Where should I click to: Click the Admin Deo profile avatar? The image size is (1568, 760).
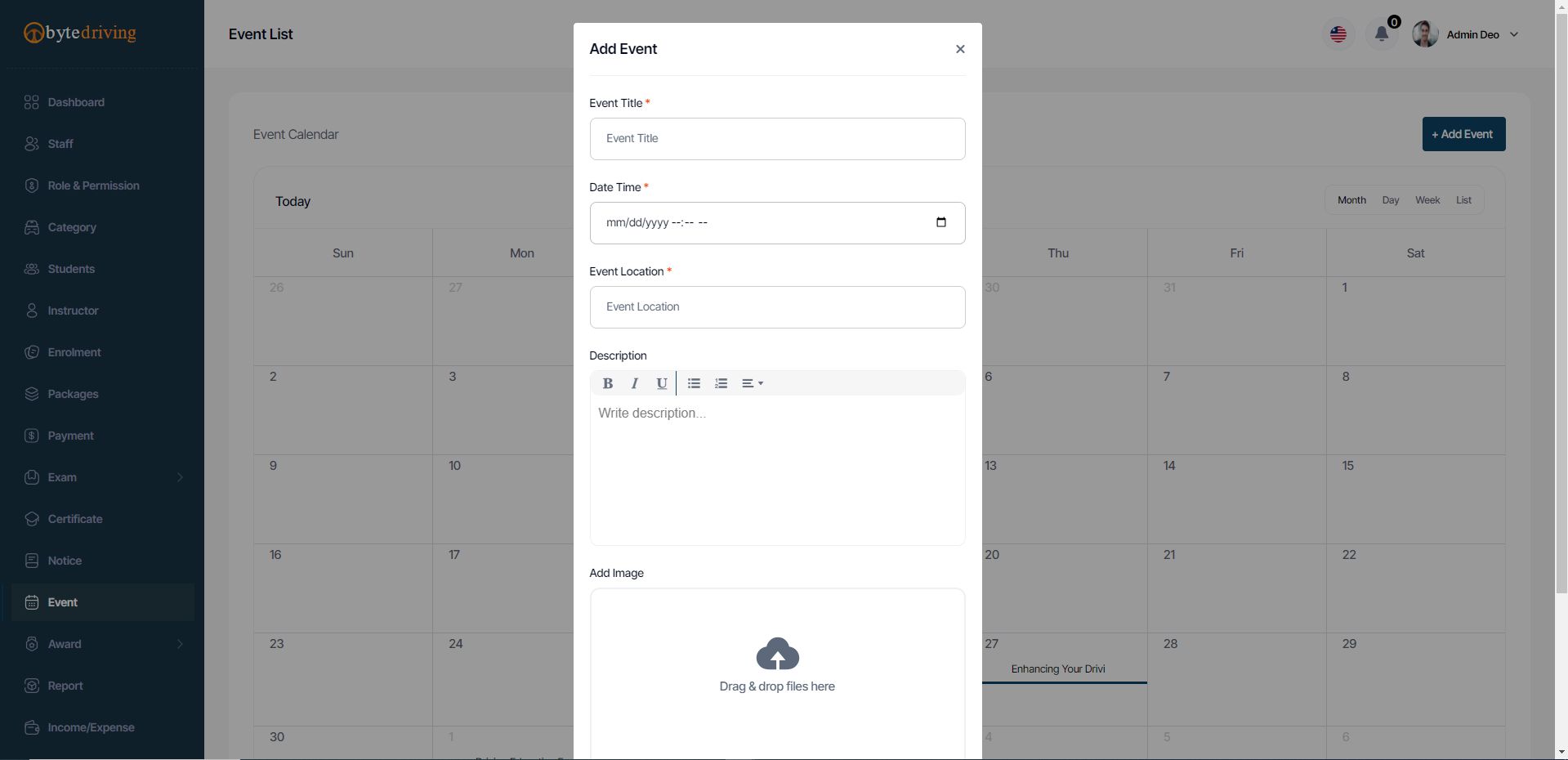(1425, 34)
